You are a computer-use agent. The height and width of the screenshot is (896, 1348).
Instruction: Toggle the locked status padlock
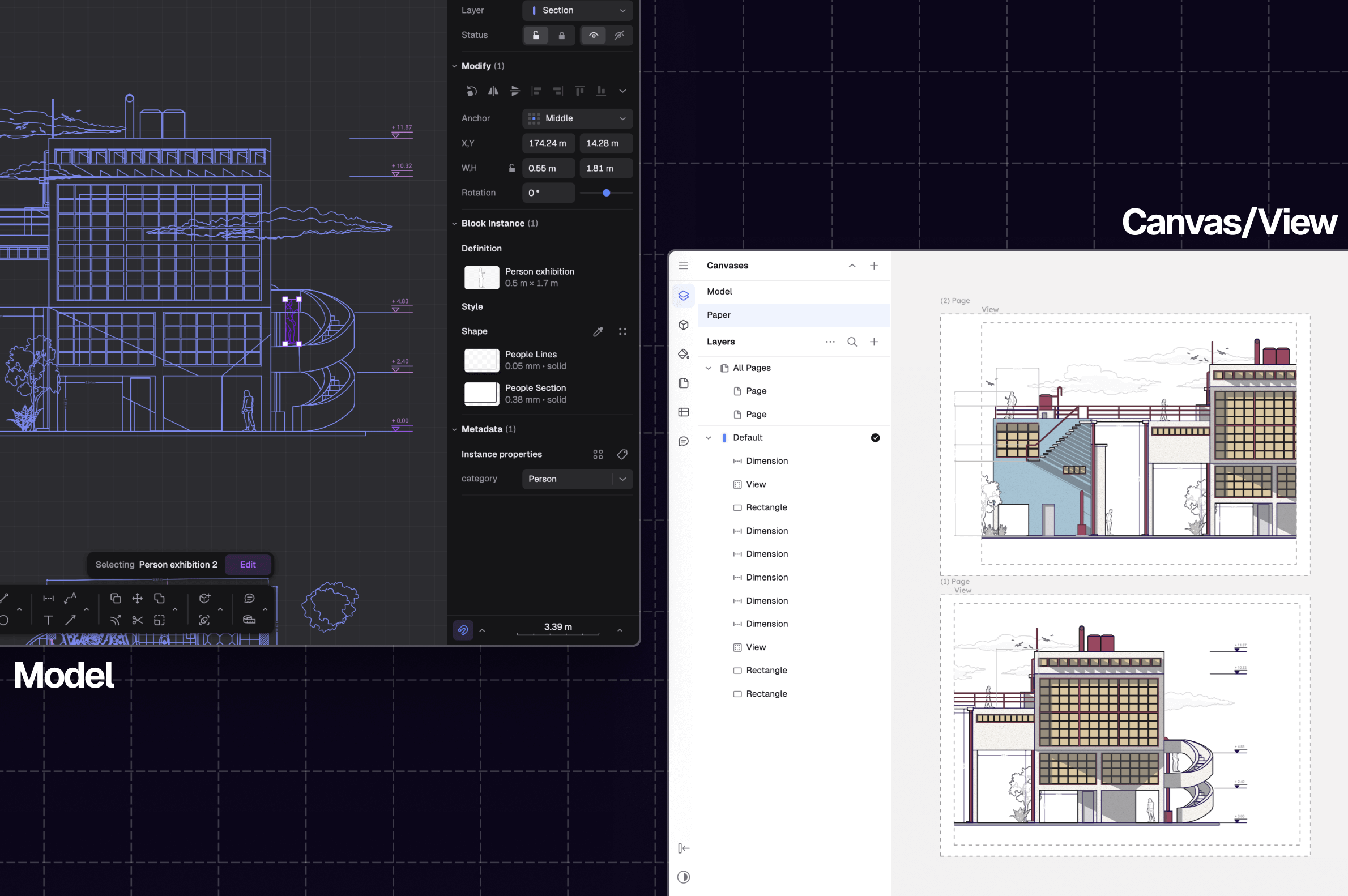pos(561,36)
